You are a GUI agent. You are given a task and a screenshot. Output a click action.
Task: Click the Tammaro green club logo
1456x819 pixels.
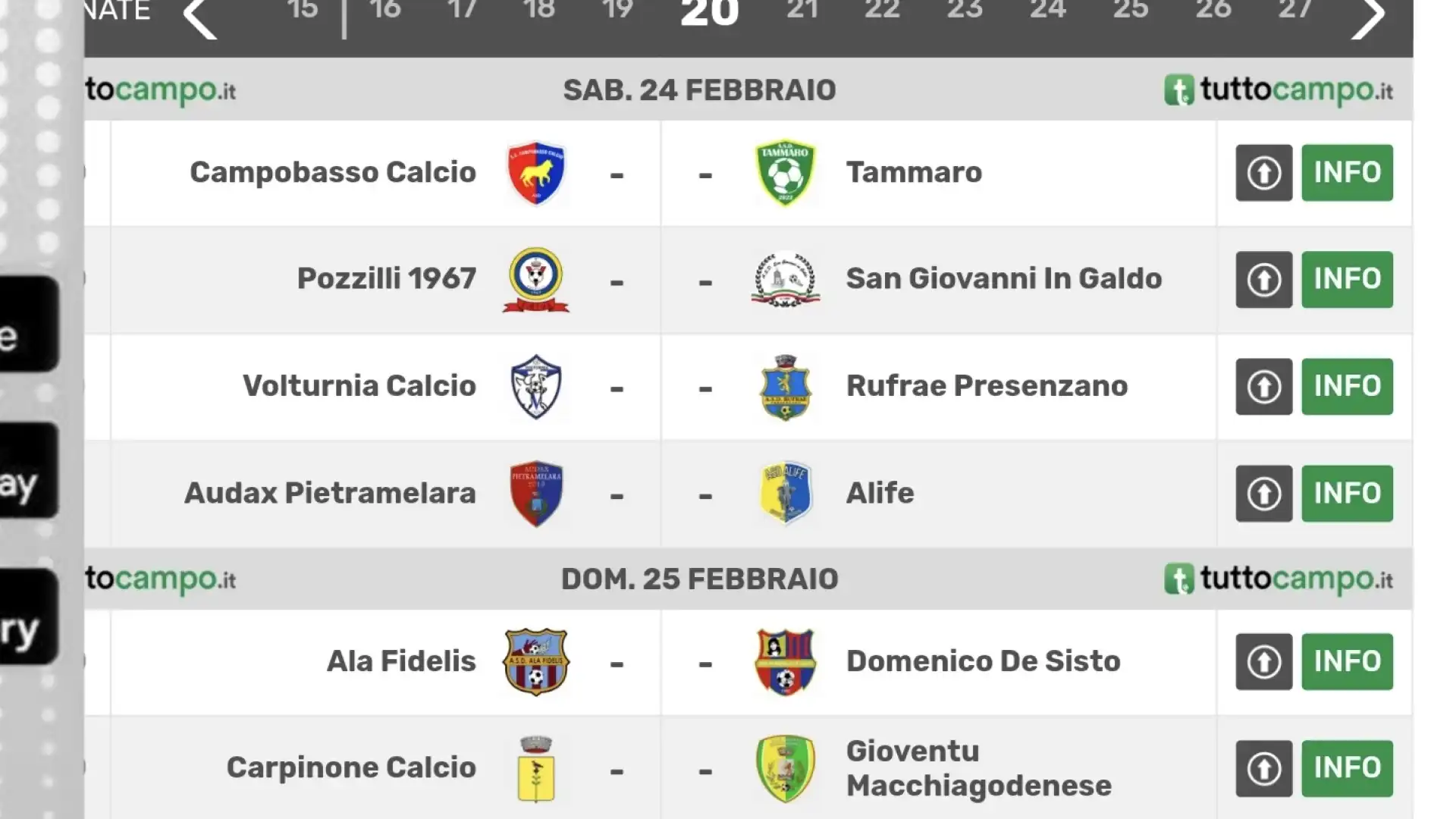786,173
